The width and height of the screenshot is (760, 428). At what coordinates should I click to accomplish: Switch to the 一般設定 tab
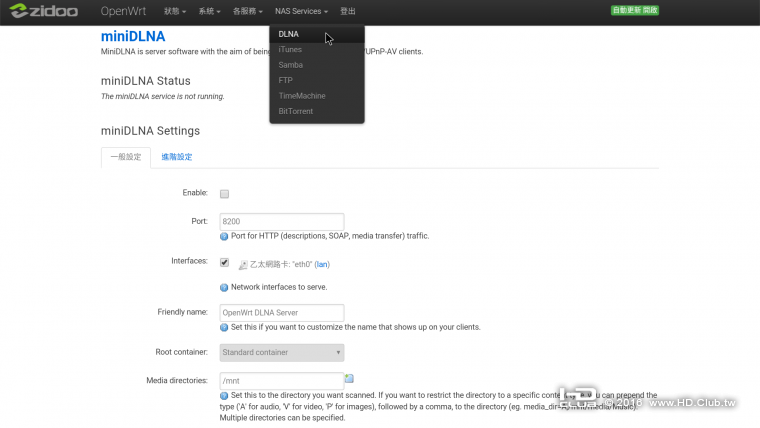126,157
